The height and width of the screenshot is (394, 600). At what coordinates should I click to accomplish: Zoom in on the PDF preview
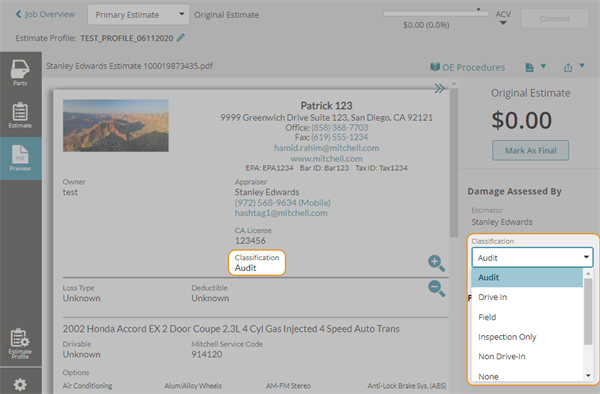(x=436, y=263)
